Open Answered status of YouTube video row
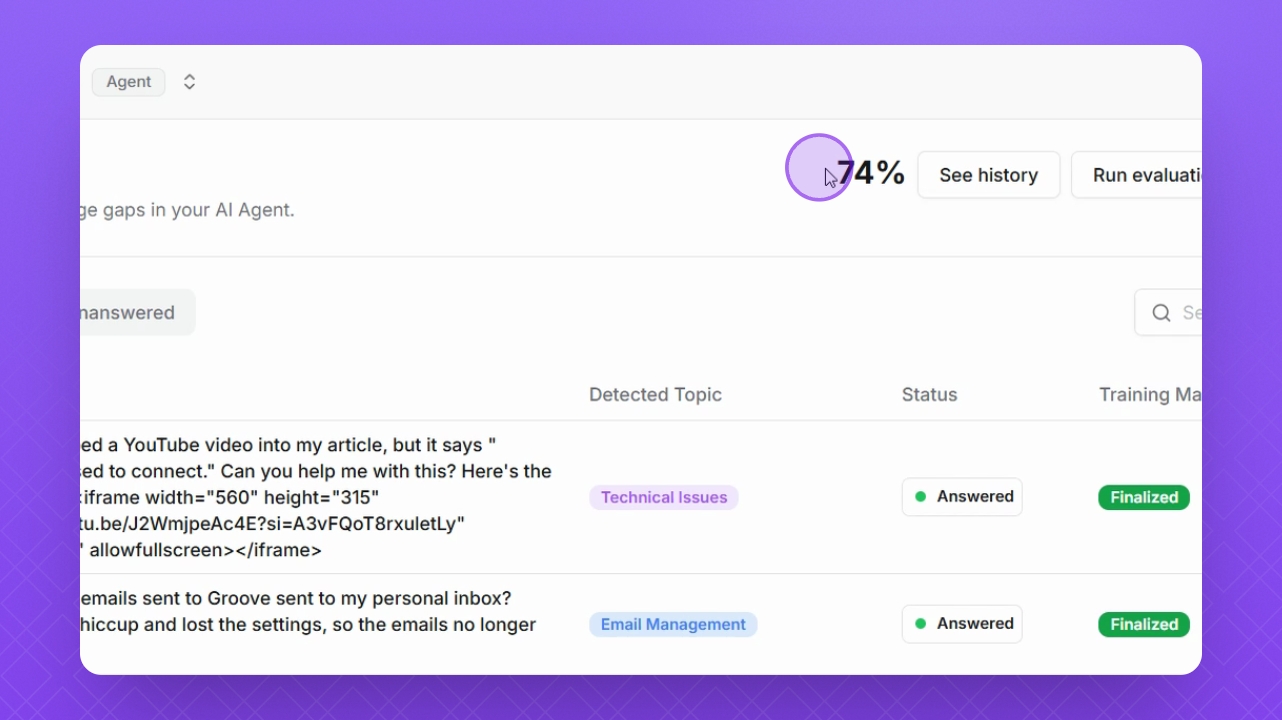 (x=962, y=497)
